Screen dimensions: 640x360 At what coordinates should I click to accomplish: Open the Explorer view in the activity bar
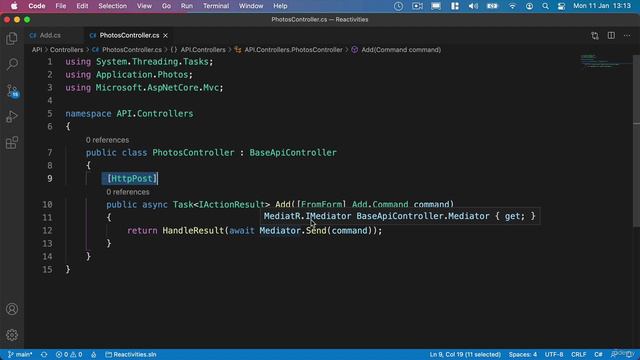[12, 39]
